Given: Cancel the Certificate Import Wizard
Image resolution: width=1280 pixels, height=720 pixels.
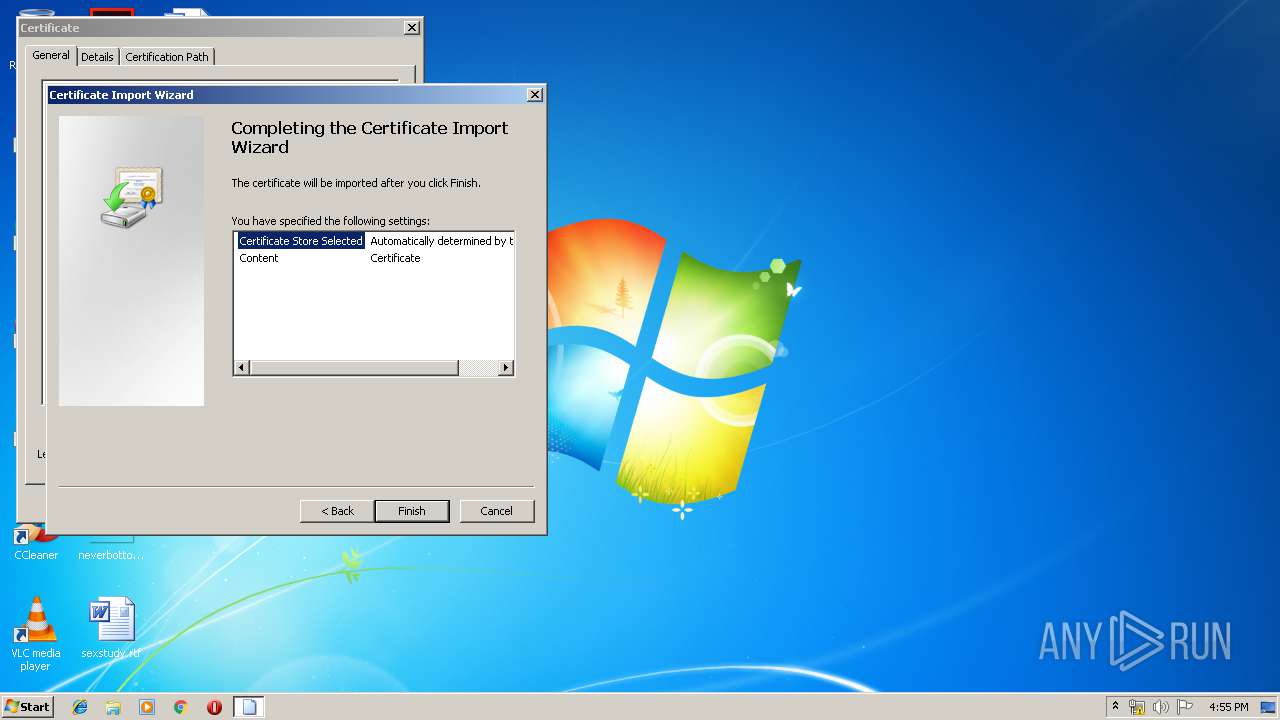Looking at the screenshot, I should click(497, 511).
